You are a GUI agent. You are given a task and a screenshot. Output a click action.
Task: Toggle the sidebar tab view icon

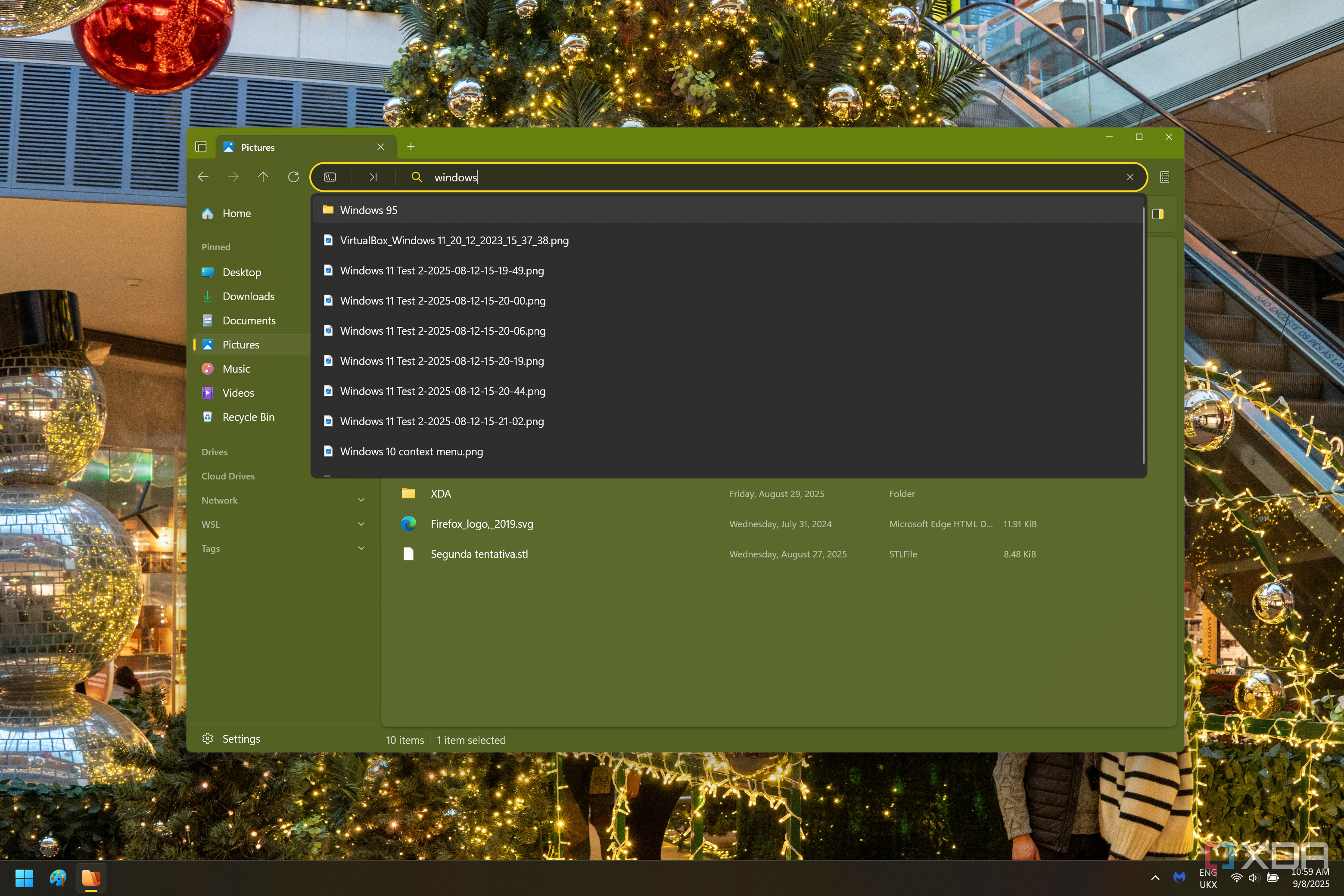click(201, 147)
